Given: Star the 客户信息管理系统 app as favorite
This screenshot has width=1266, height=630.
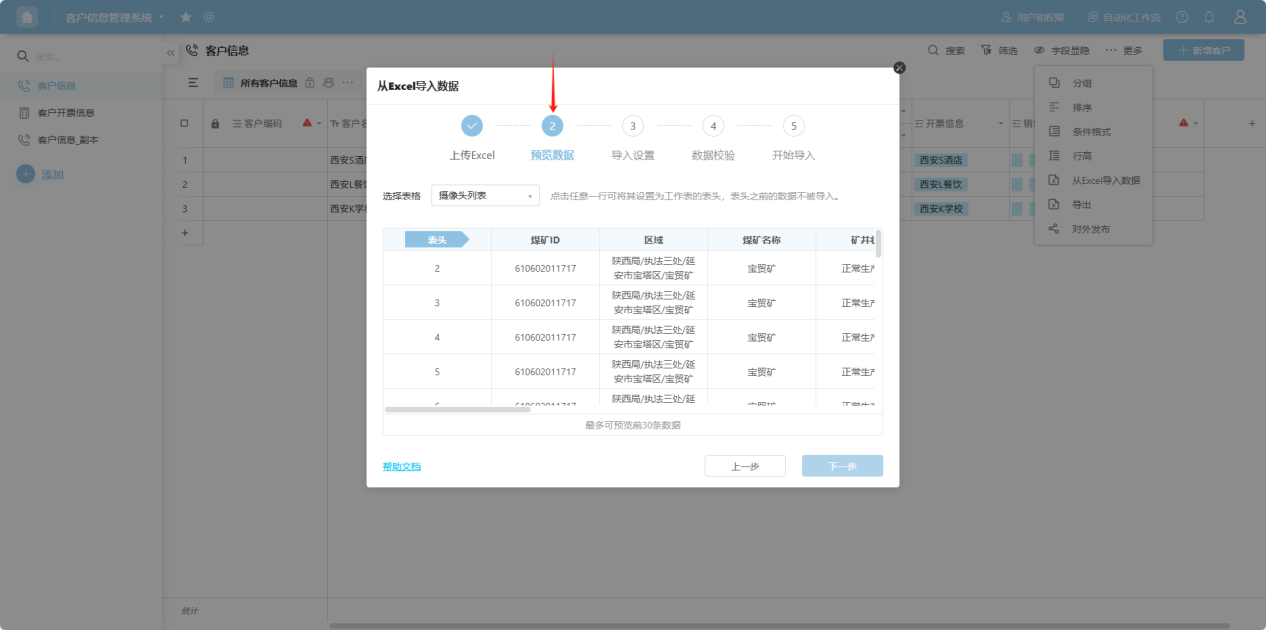Looking at the screenshot, I should (186, 17).
